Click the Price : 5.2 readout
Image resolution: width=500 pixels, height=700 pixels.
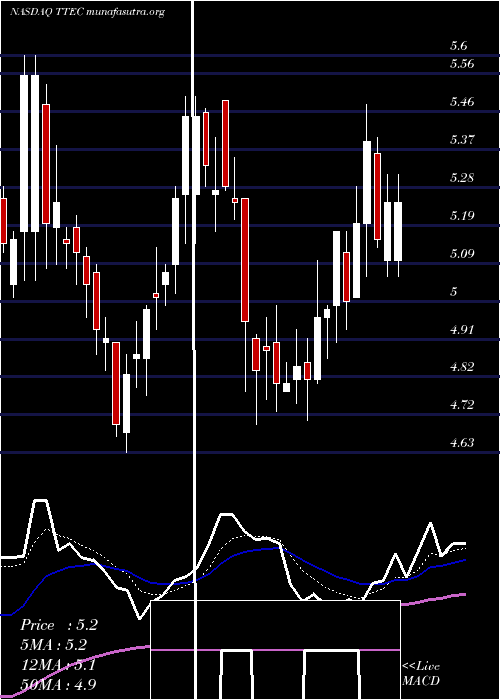(x=58, y=625)
